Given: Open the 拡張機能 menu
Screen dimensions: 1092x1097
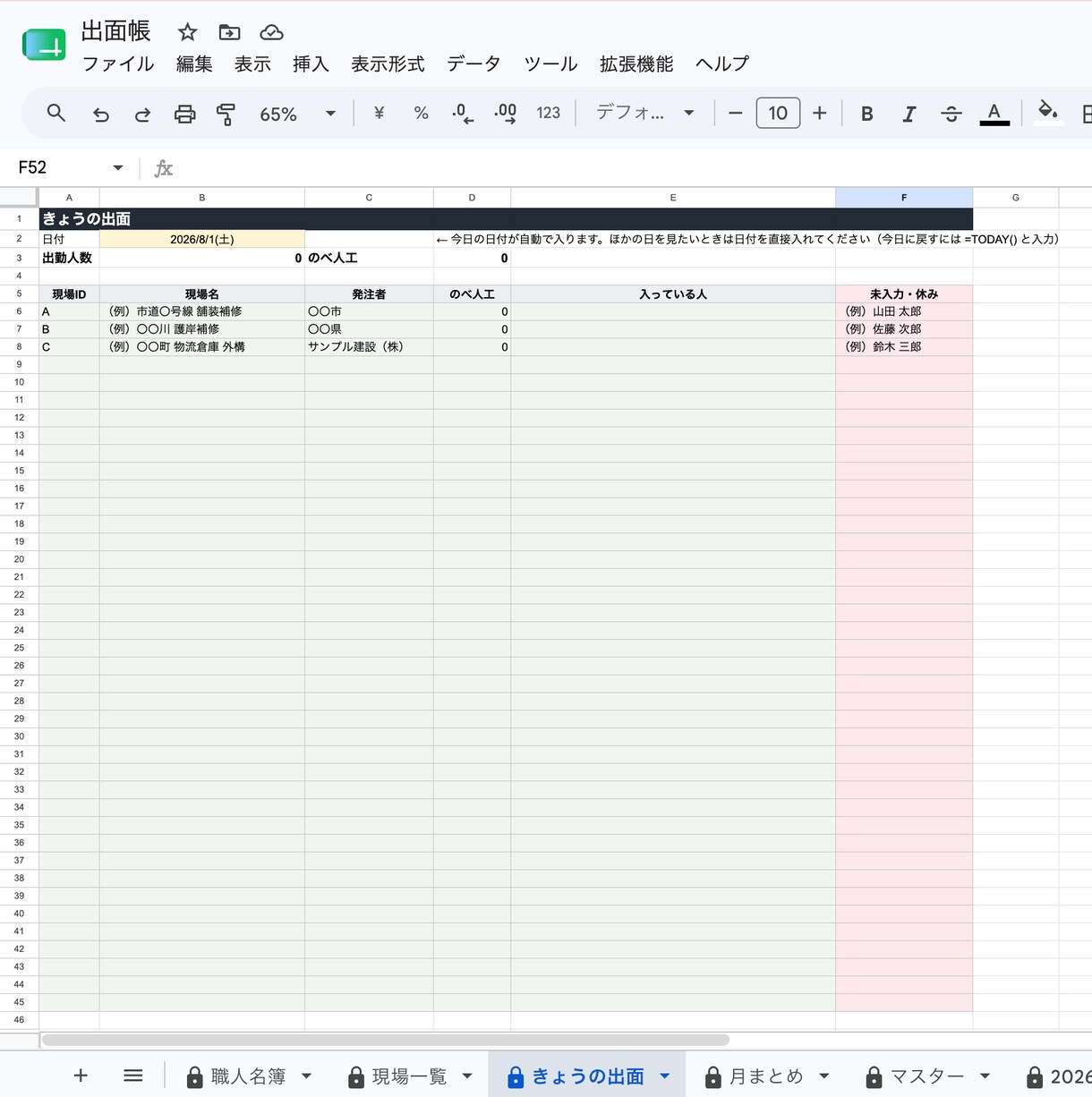Looking at the screenshot, I should tap(636, 64).
